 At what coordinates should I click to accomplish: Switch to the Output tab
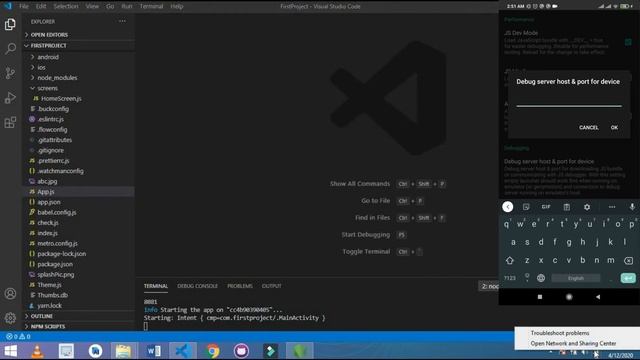tap(272, 286)
